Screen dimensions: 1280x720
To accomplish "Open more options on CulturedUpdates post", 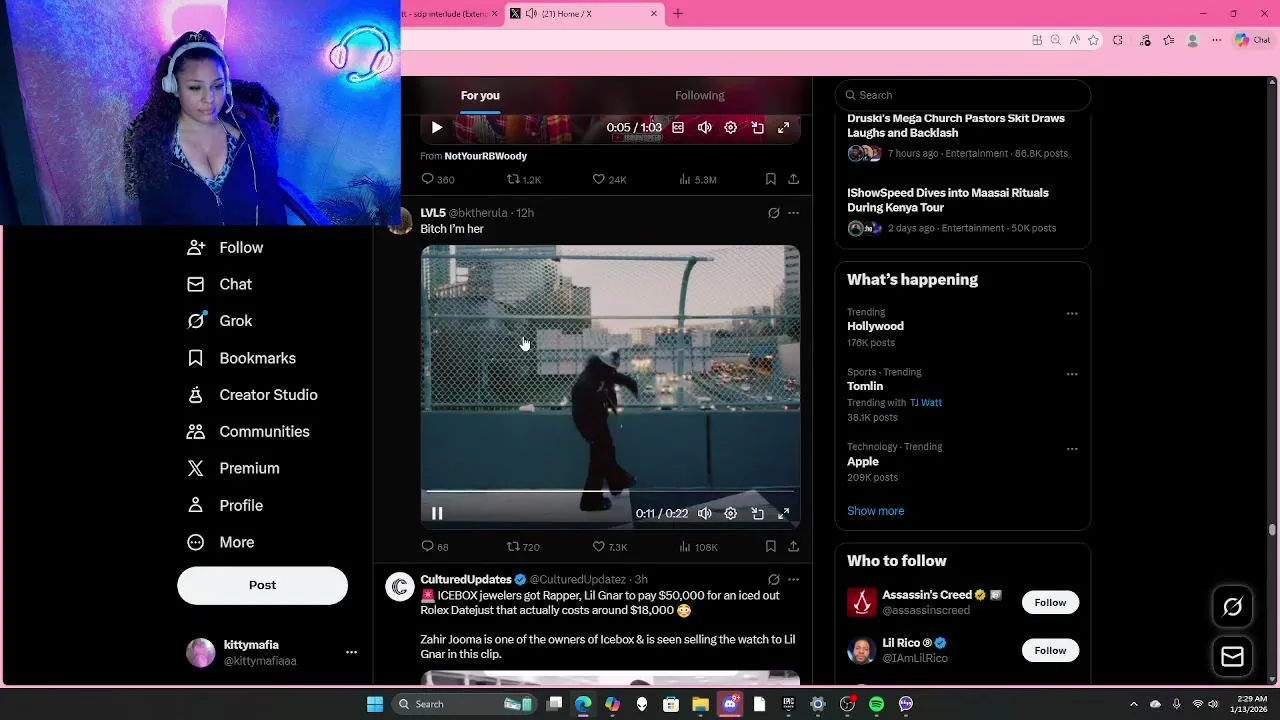I will point(793,579).
